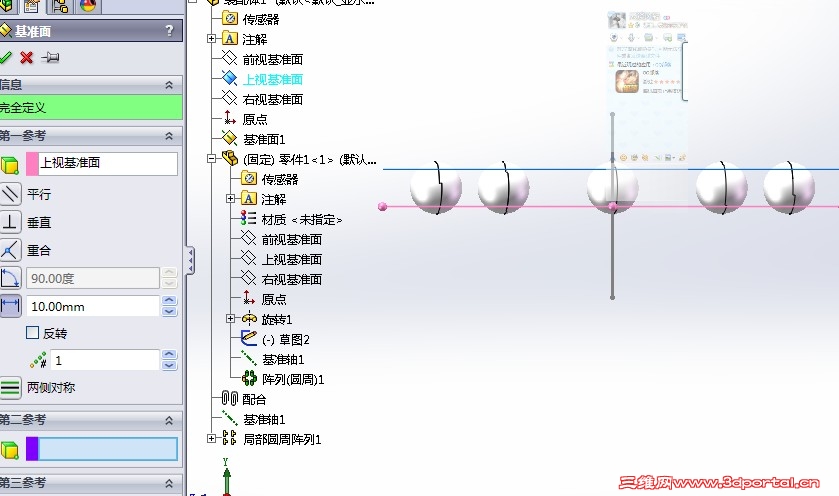This screenshot has height=496, width=839.
Task: Cancel the plane with the red X
Action: point(26,57)
